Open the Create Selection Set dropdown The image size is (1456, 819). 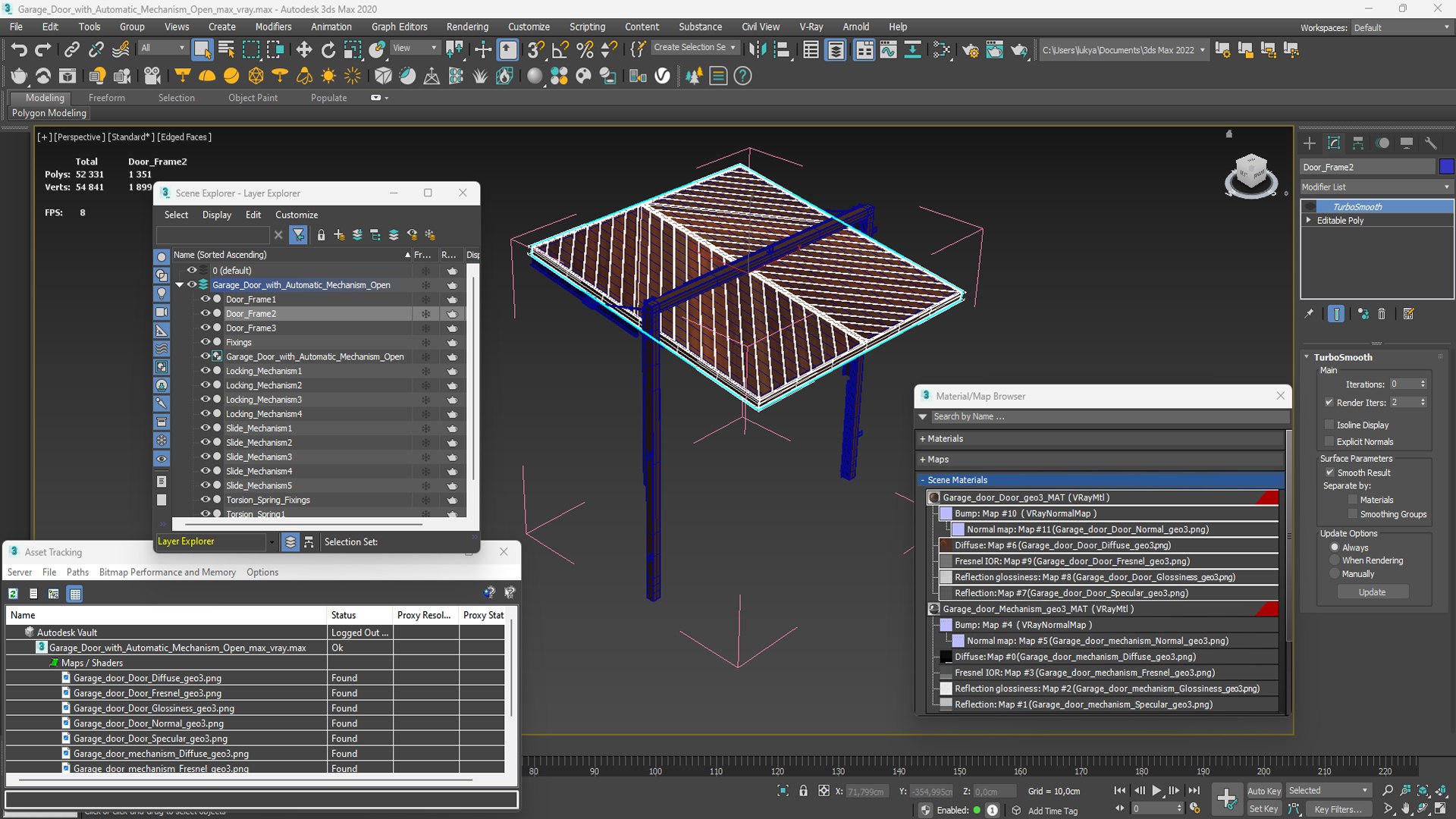coord(694,47)
